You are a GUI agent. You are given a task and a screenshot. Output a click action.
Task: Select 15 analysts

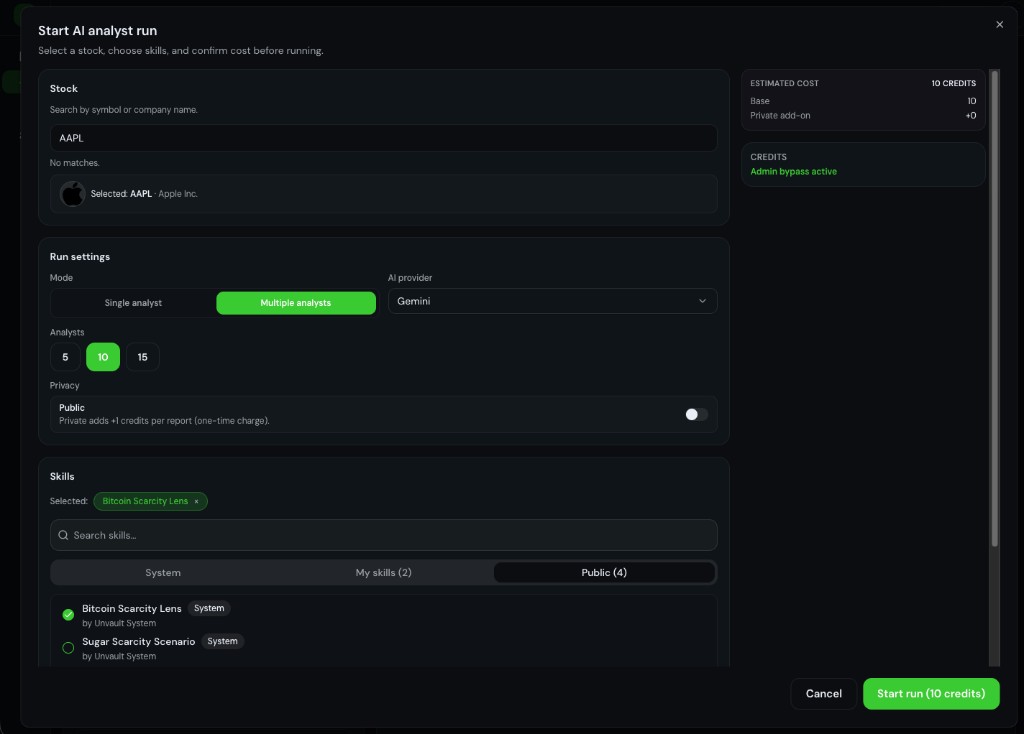[142, 356]
